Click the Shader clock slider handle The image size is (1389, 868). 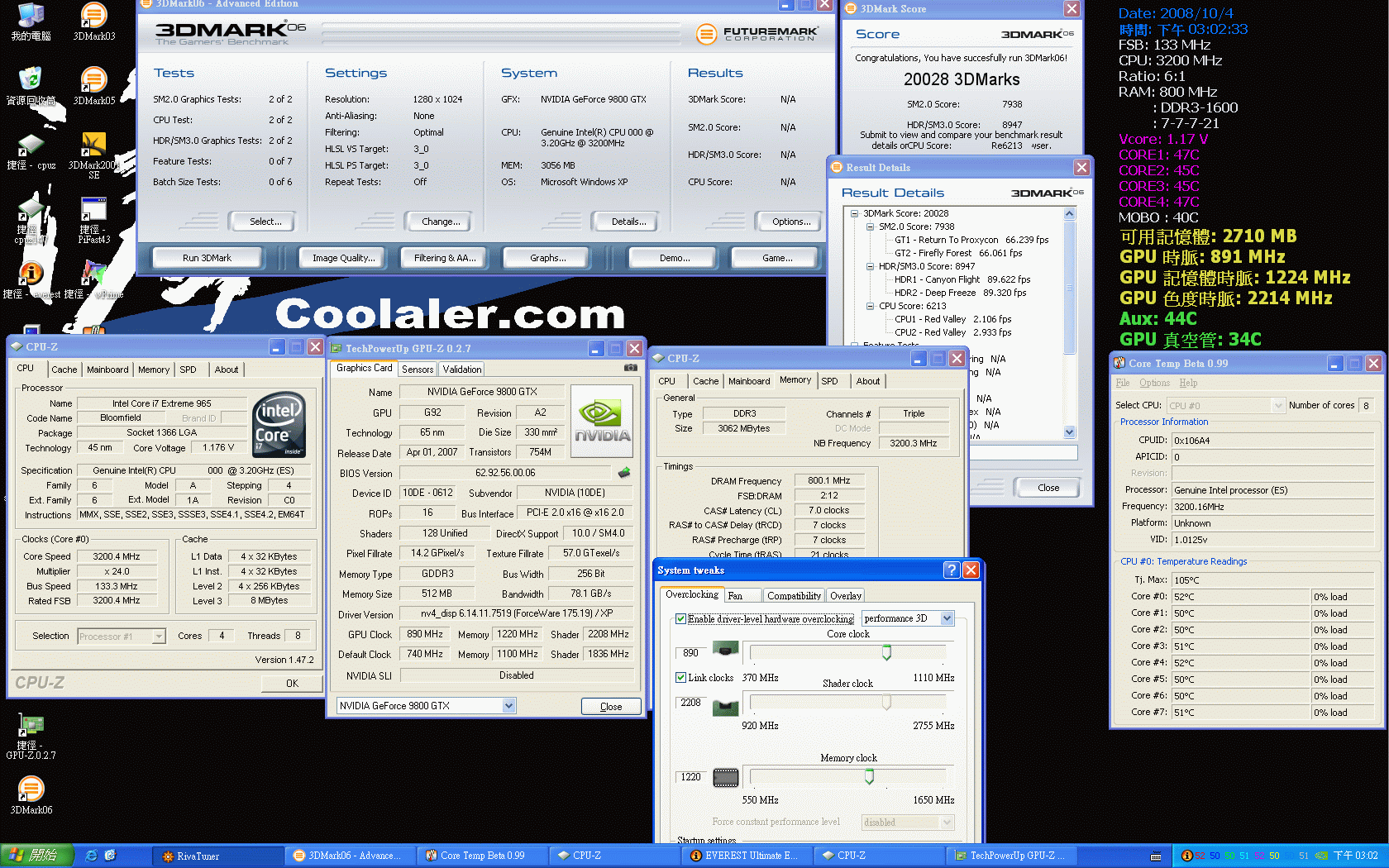coord(886,703)
